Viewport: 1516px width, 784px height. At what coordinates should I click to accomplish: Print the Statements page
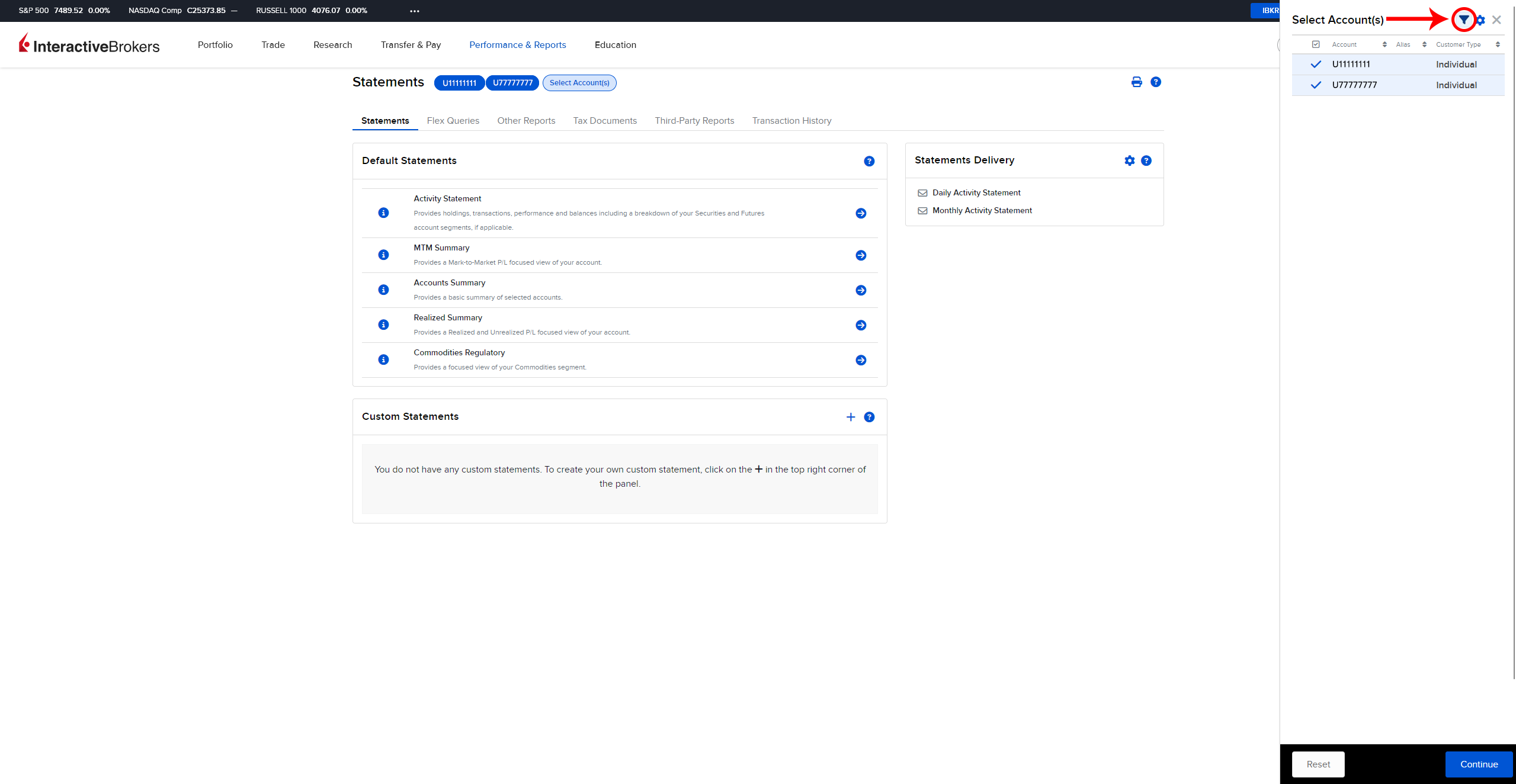1136,82
